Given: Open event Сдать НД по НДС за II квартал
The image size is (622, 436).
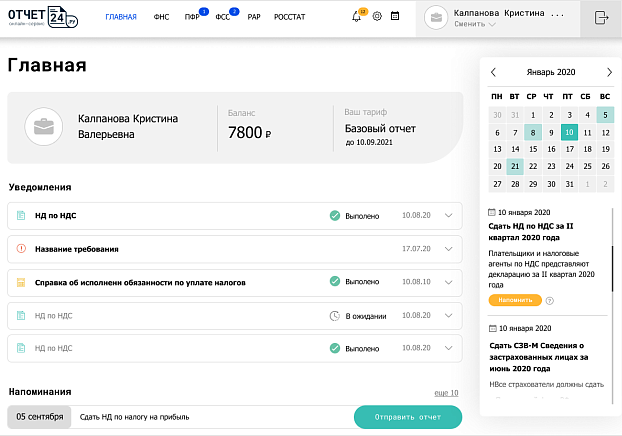Looking at the screenshot, I should 531,232.
